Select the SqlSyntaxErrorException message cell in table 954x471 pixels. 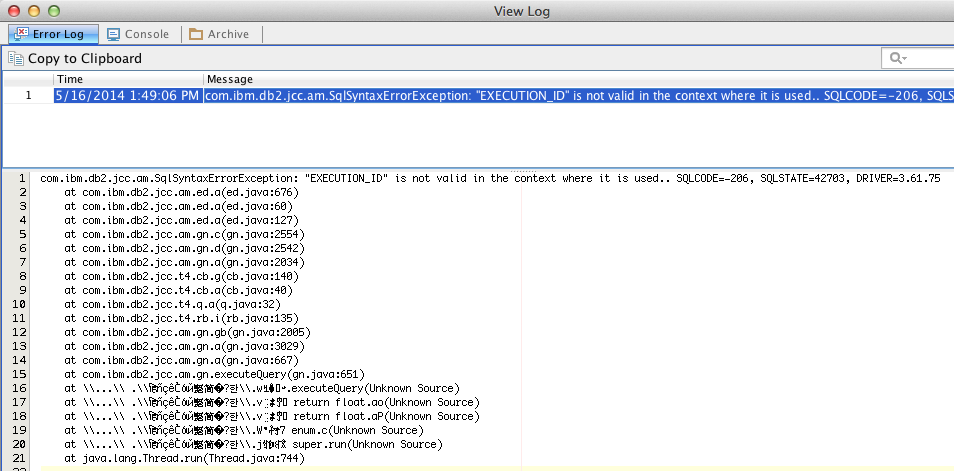pyautogui.click(x=579, y=96)
